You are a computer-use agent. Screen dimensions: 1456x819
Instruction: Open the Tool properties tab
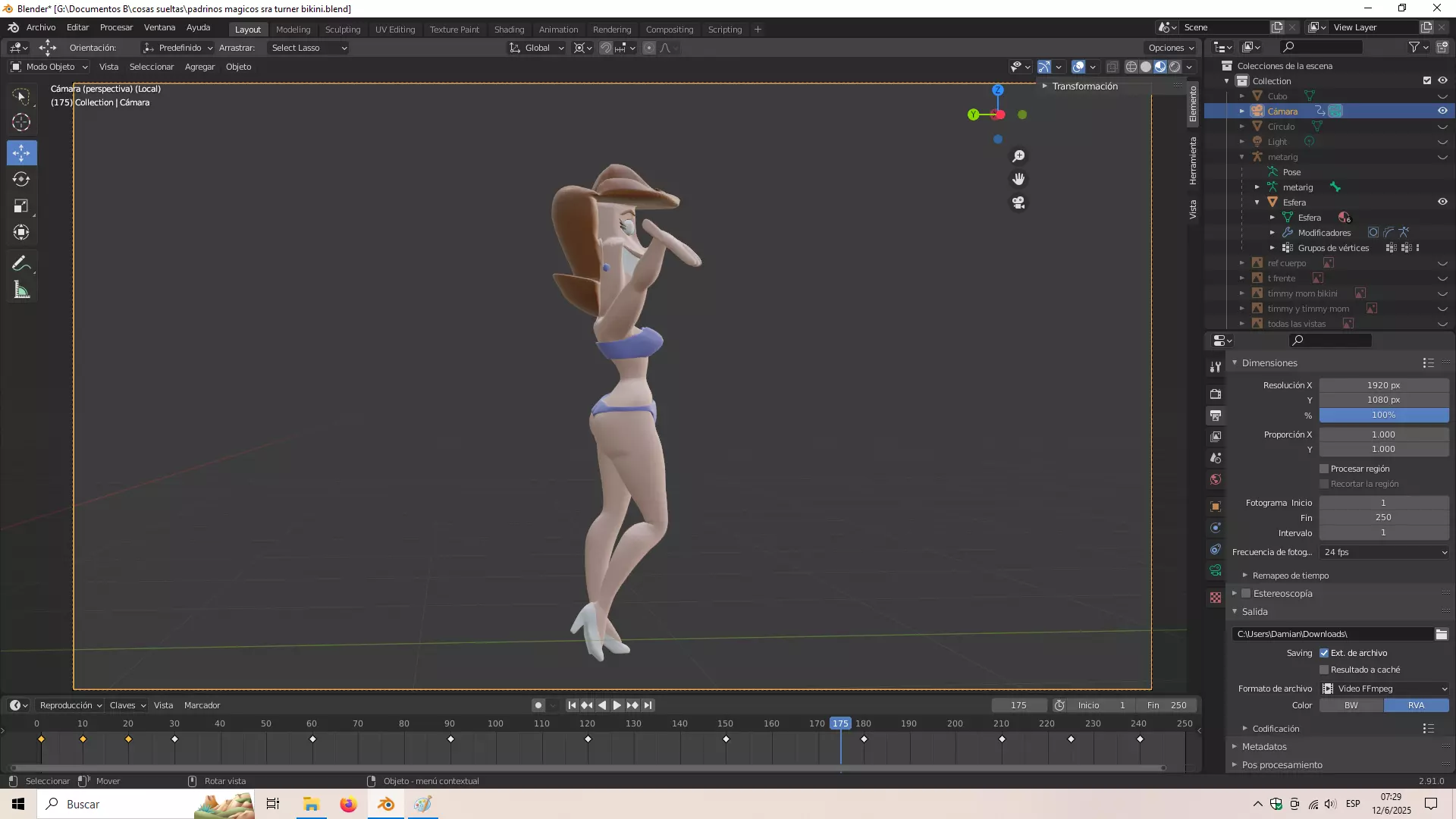coord(1216,367)
